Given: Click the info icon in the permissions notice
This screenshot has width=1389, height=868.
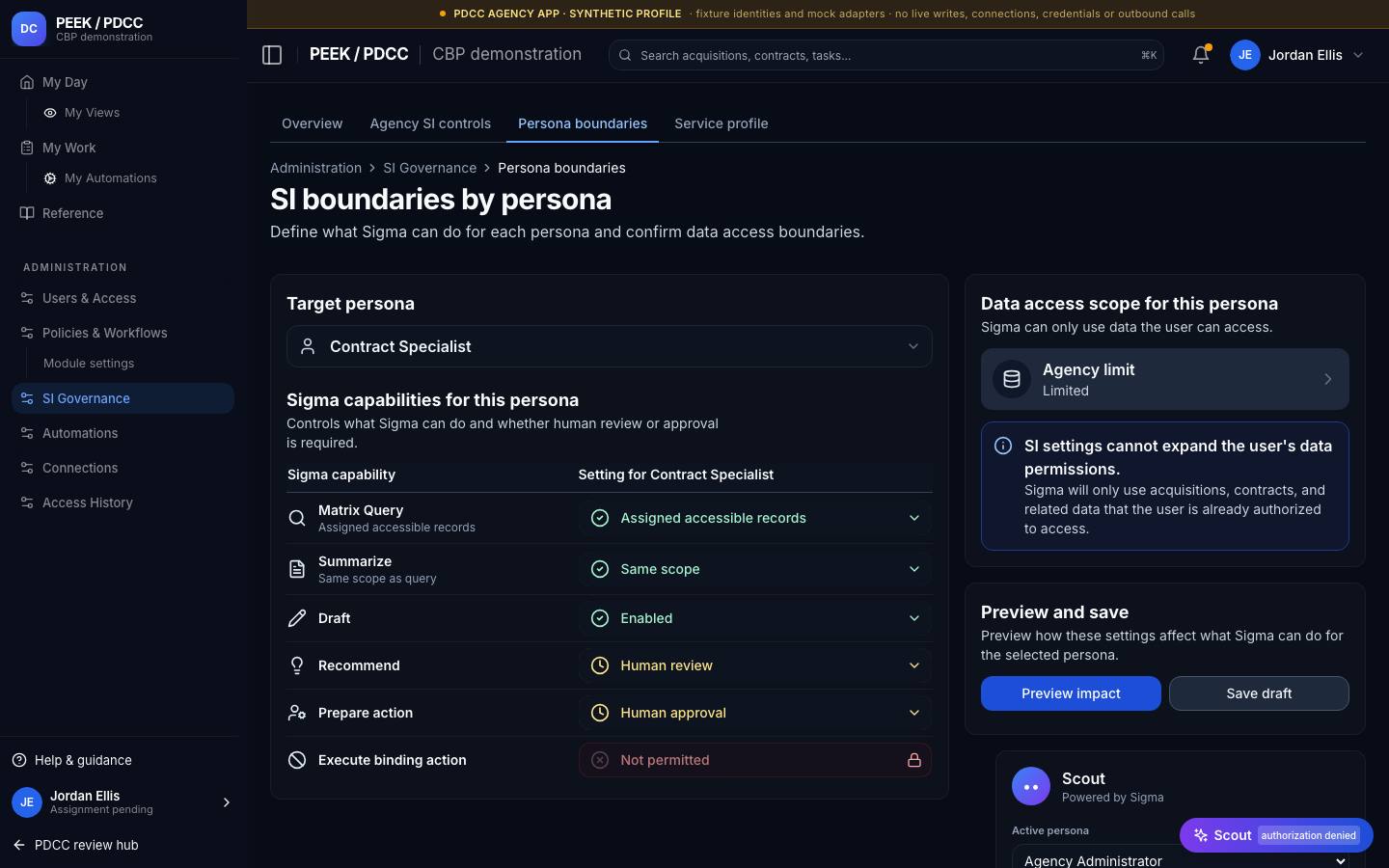Looking at the screenshot, I should (x=1003, y=446).
